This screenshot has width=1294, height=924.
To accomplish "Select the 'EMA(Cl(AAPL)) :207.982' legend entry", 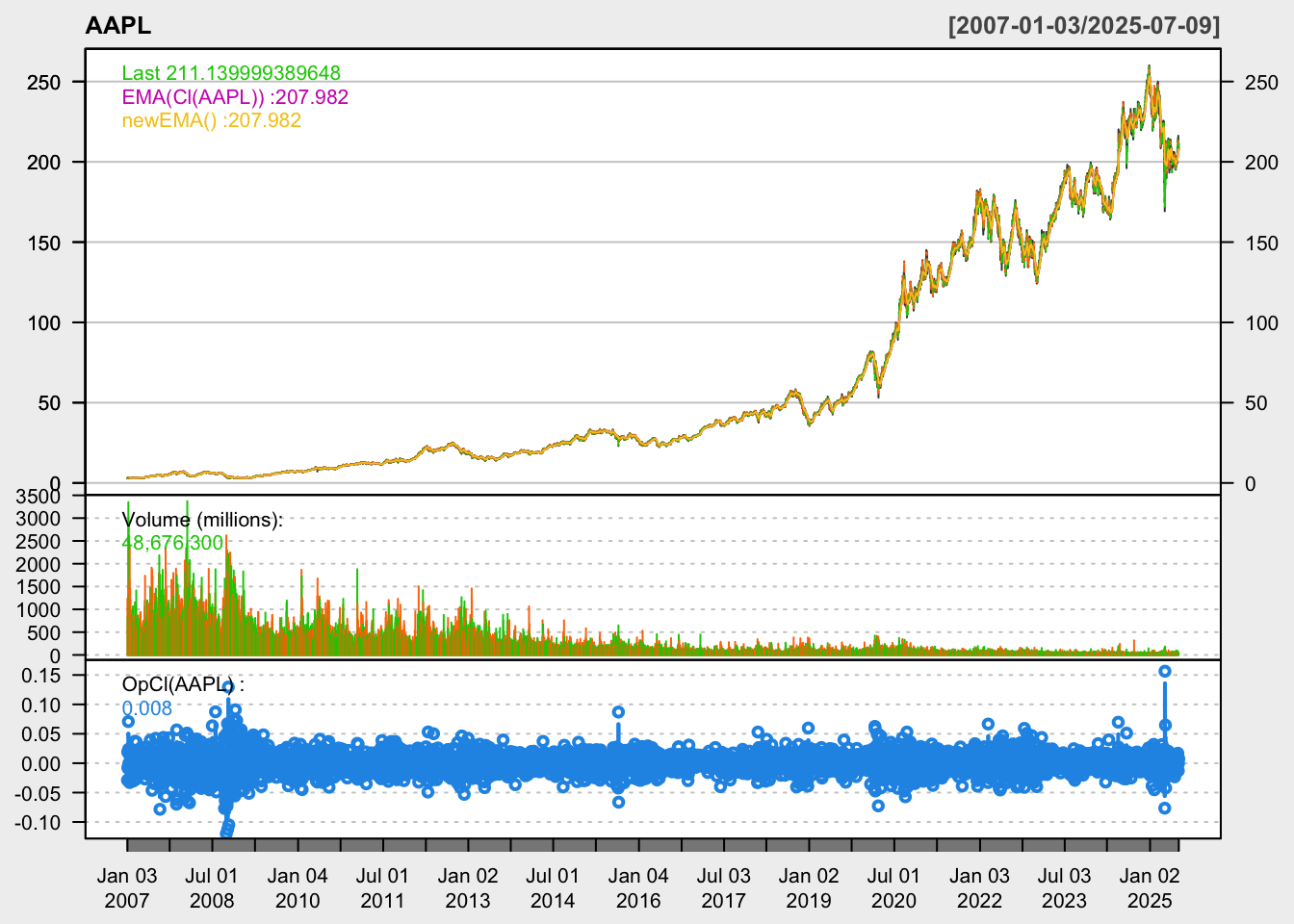I will tap(235, 97).
